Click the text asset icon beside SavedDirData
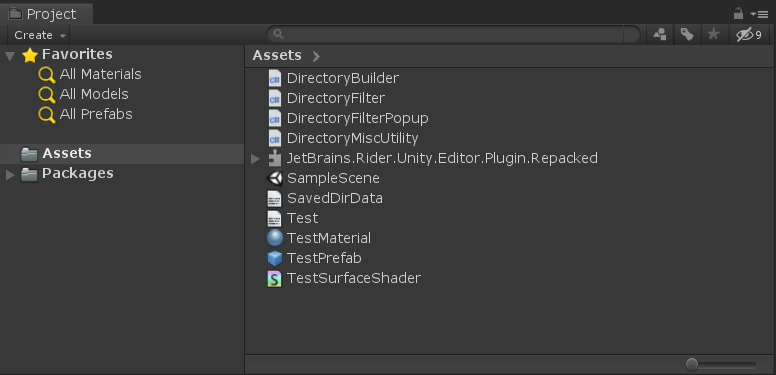The height and width of the screenshot is (375, 776). pyautogui.click(x=275, y=198)
